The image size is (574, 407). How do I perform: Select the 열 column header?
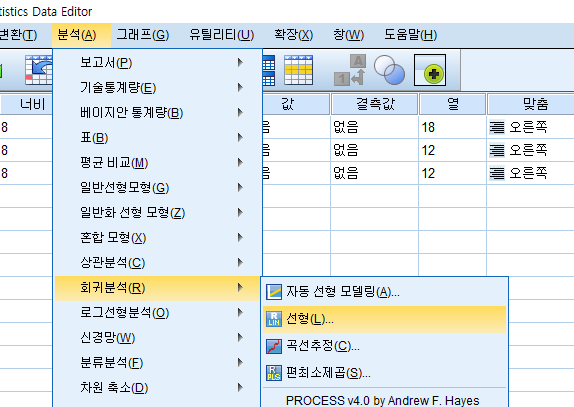point(452,104)
